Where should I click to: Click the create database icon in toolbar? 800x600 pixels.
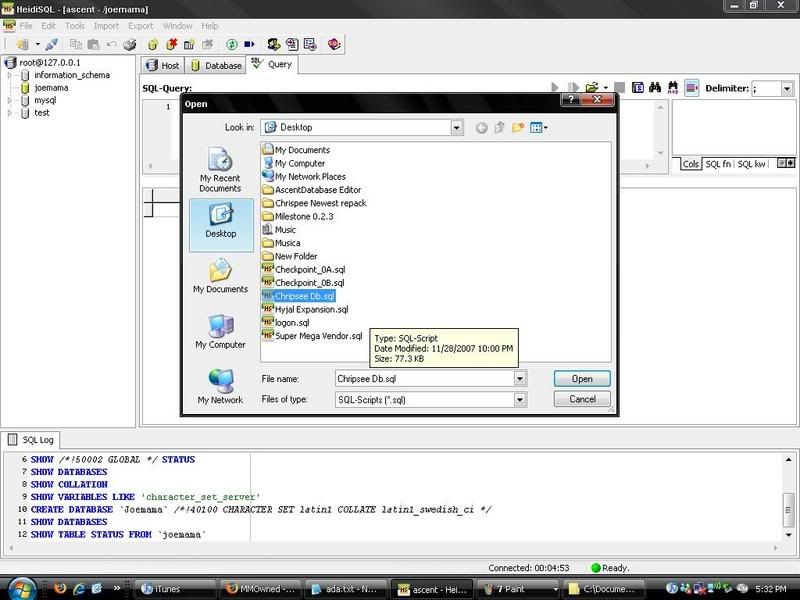pyautogui.click(x=153, y=44)
